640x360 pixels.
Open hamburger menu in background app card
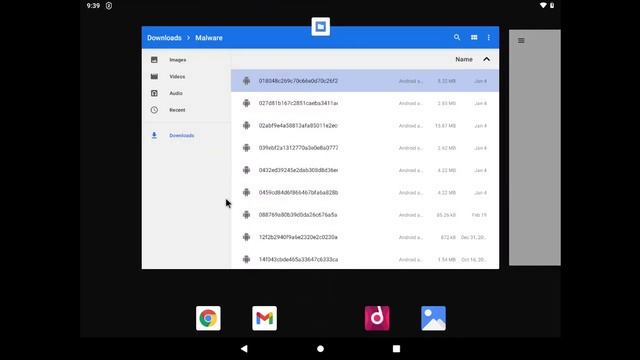(521, 40)
